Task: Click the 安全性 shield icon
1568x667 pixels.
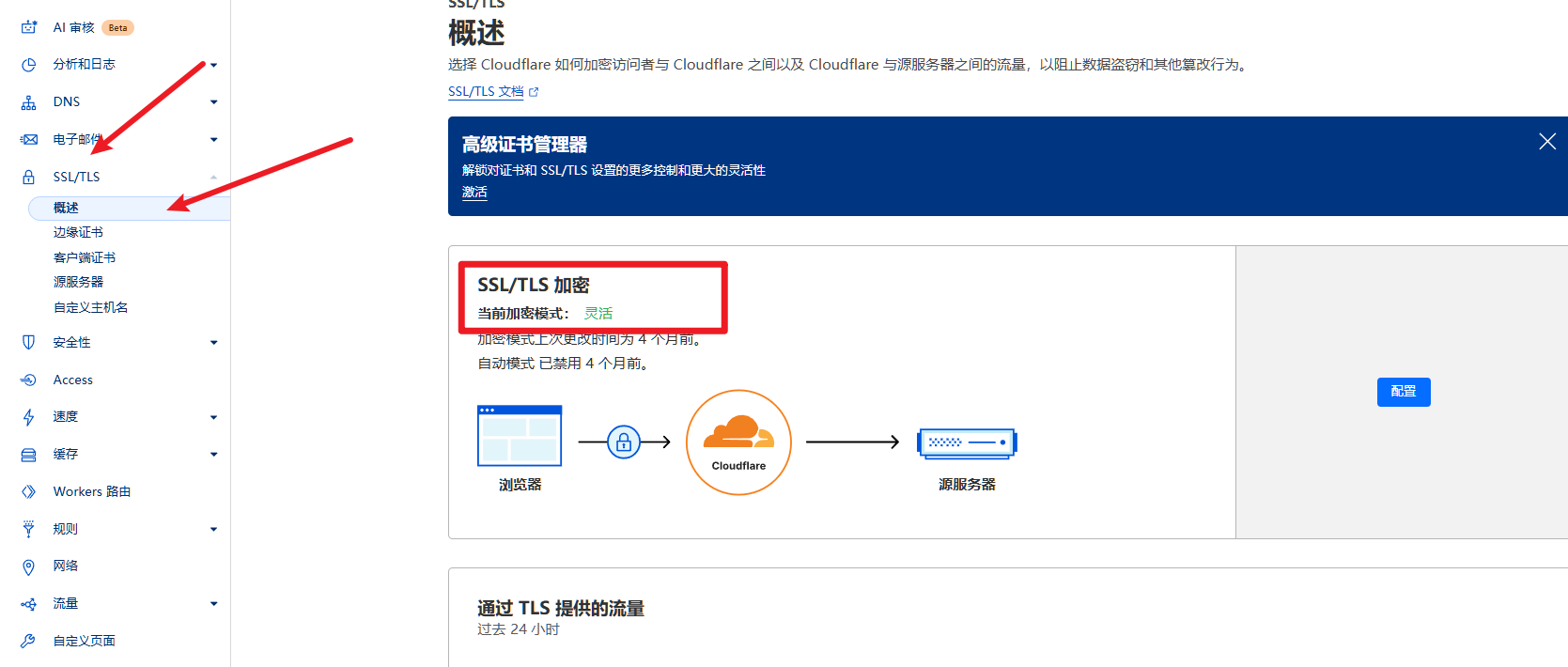Action: click(x=29, y=343)
